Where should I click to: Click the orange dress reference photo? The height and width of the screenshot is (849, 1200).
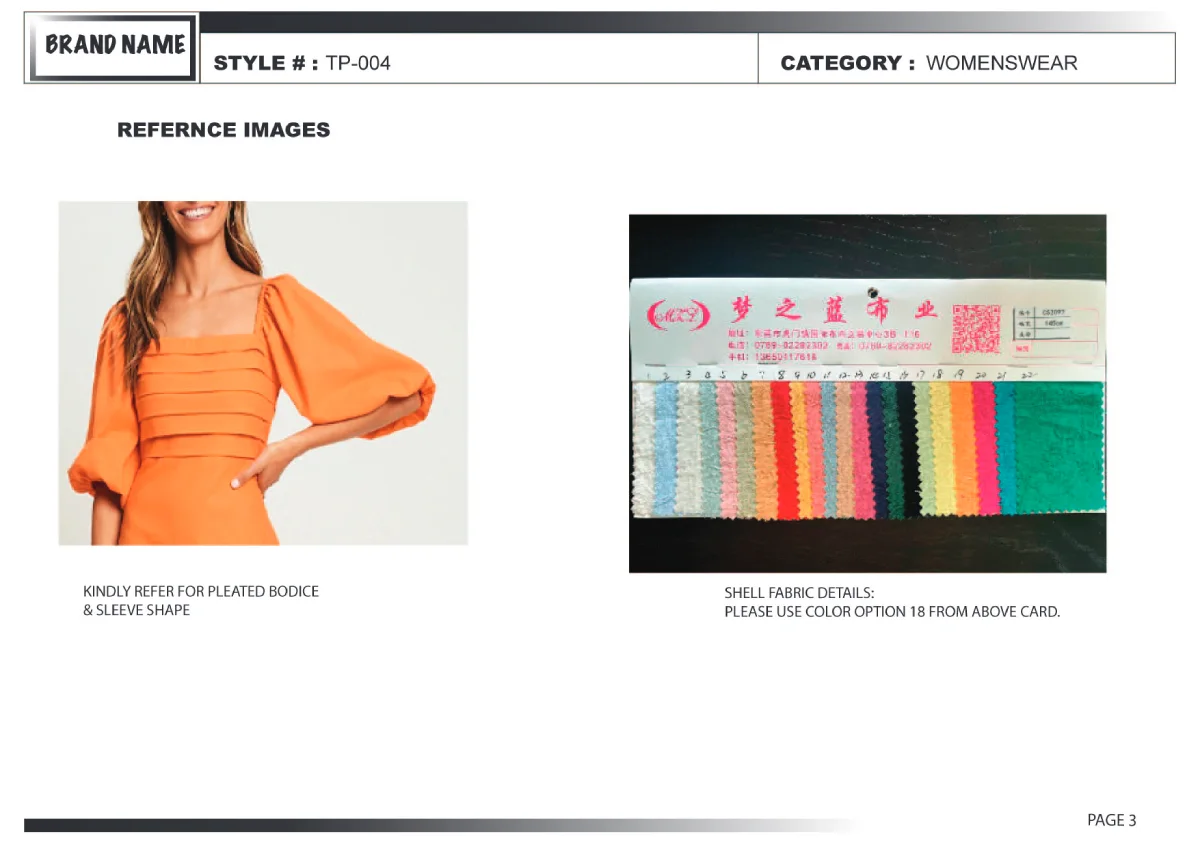263,373
